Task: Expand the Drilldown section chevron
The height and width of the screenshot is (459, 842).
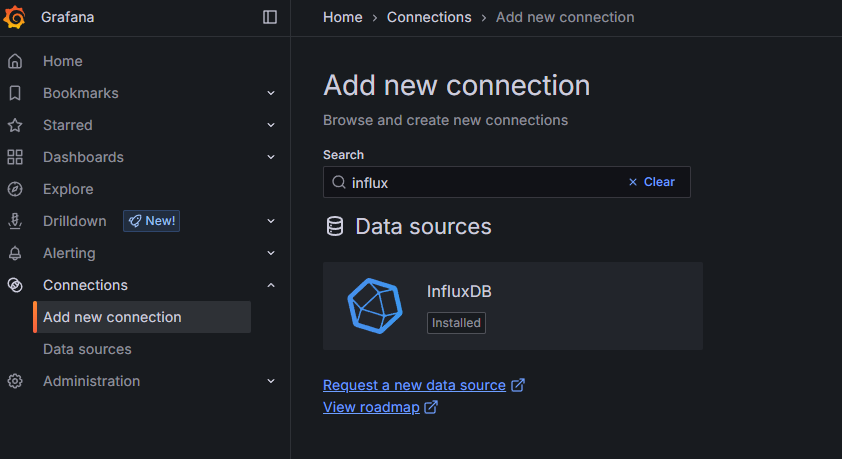Action: pyautogui.click(x=271, y=221)
